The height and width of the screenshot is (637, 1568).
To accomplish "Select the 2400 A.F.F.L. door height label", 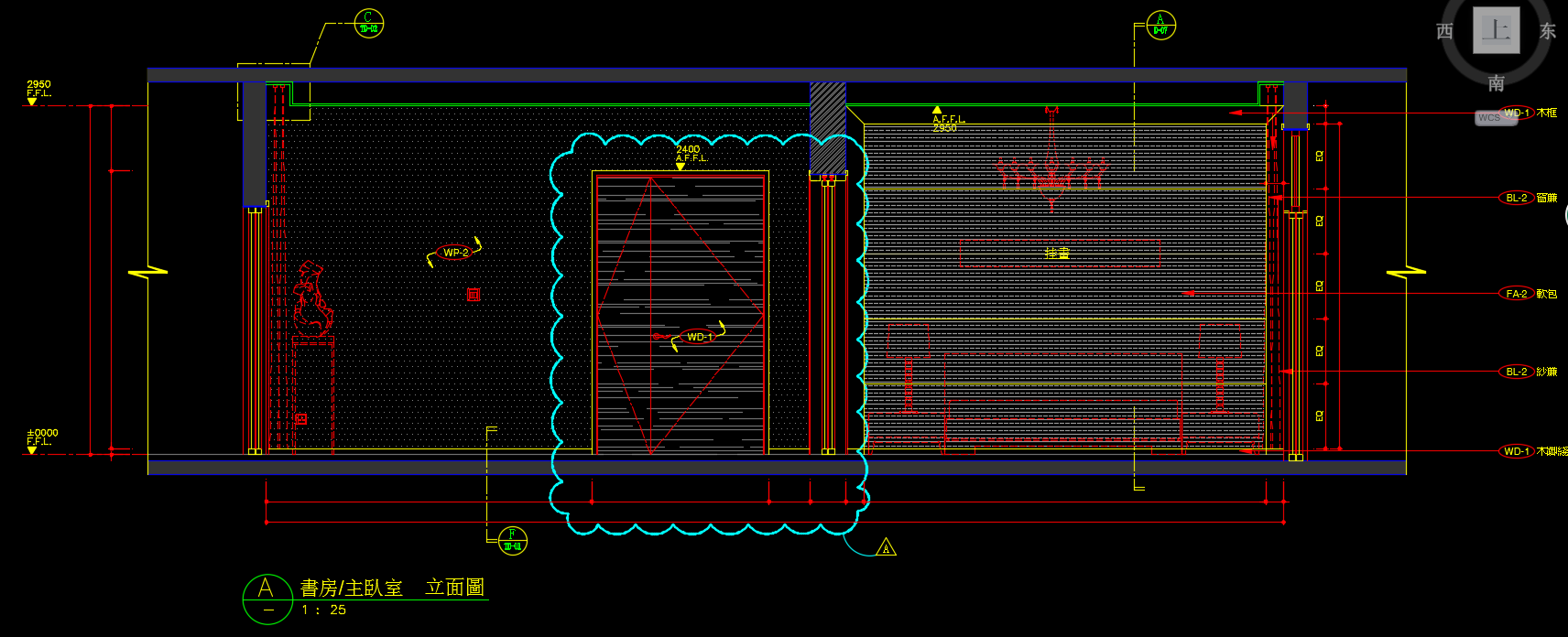I will [691, 155].
